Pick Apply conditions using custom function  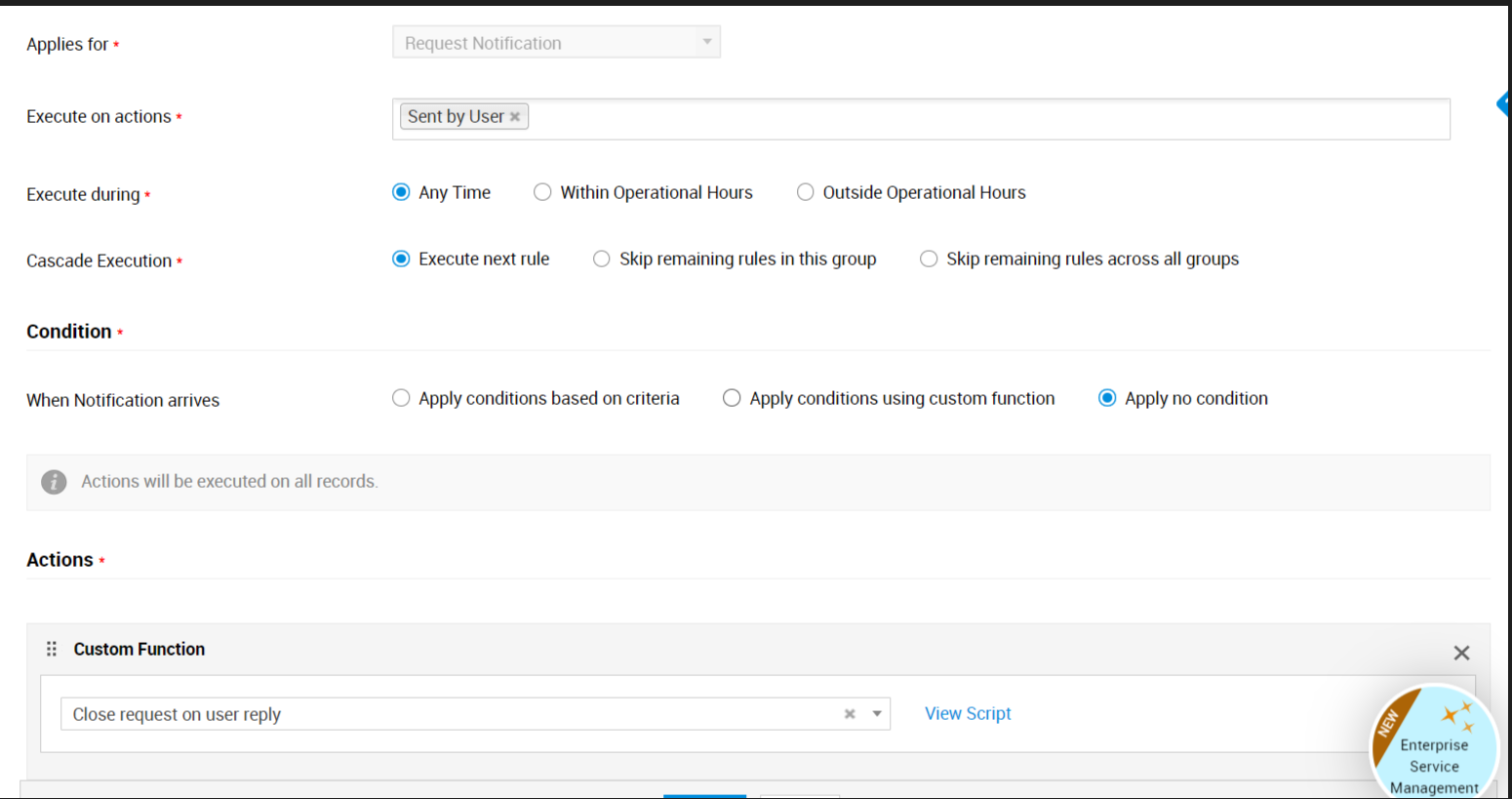tap(732, 398)
